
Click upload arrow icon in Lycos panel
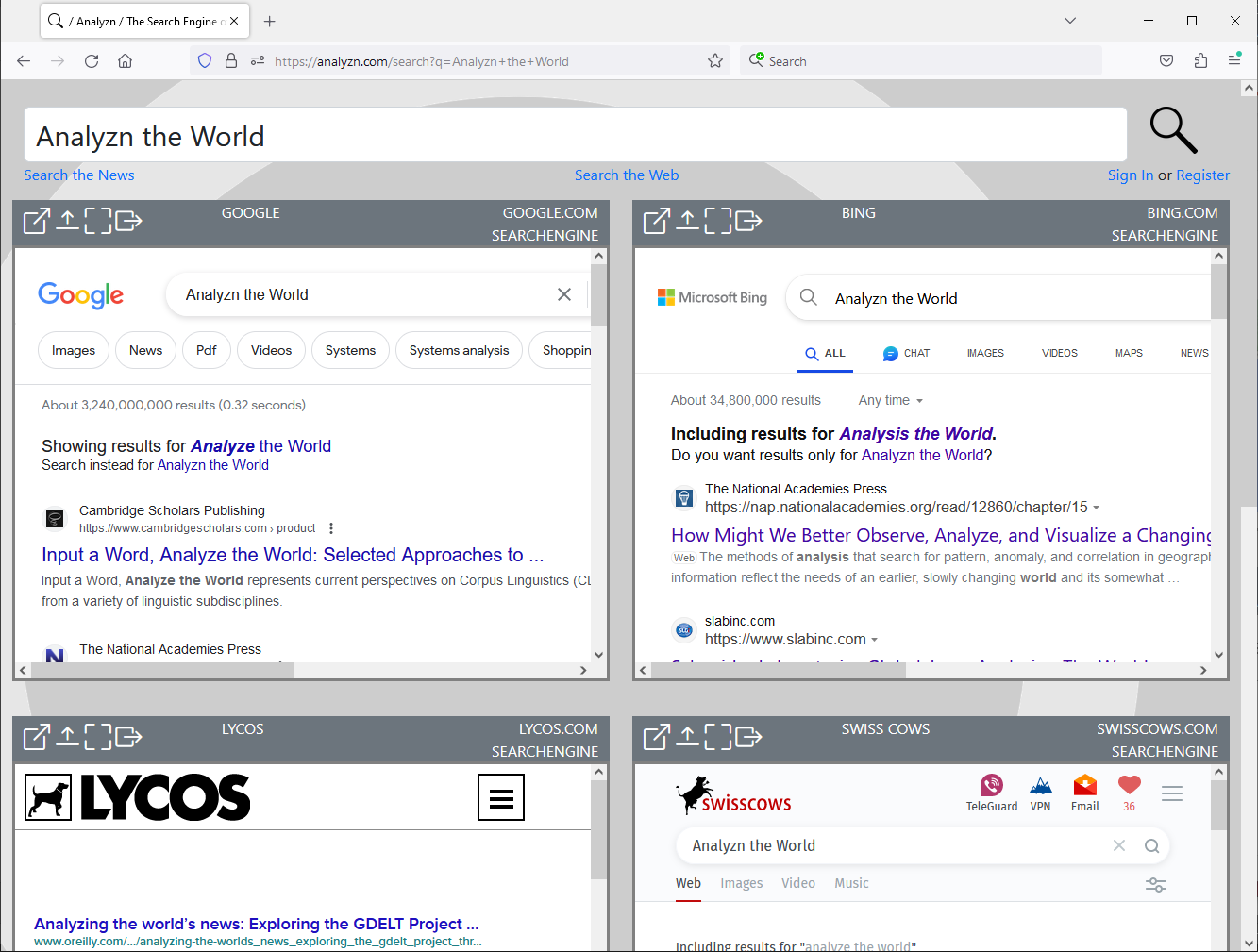coord(67,737)
